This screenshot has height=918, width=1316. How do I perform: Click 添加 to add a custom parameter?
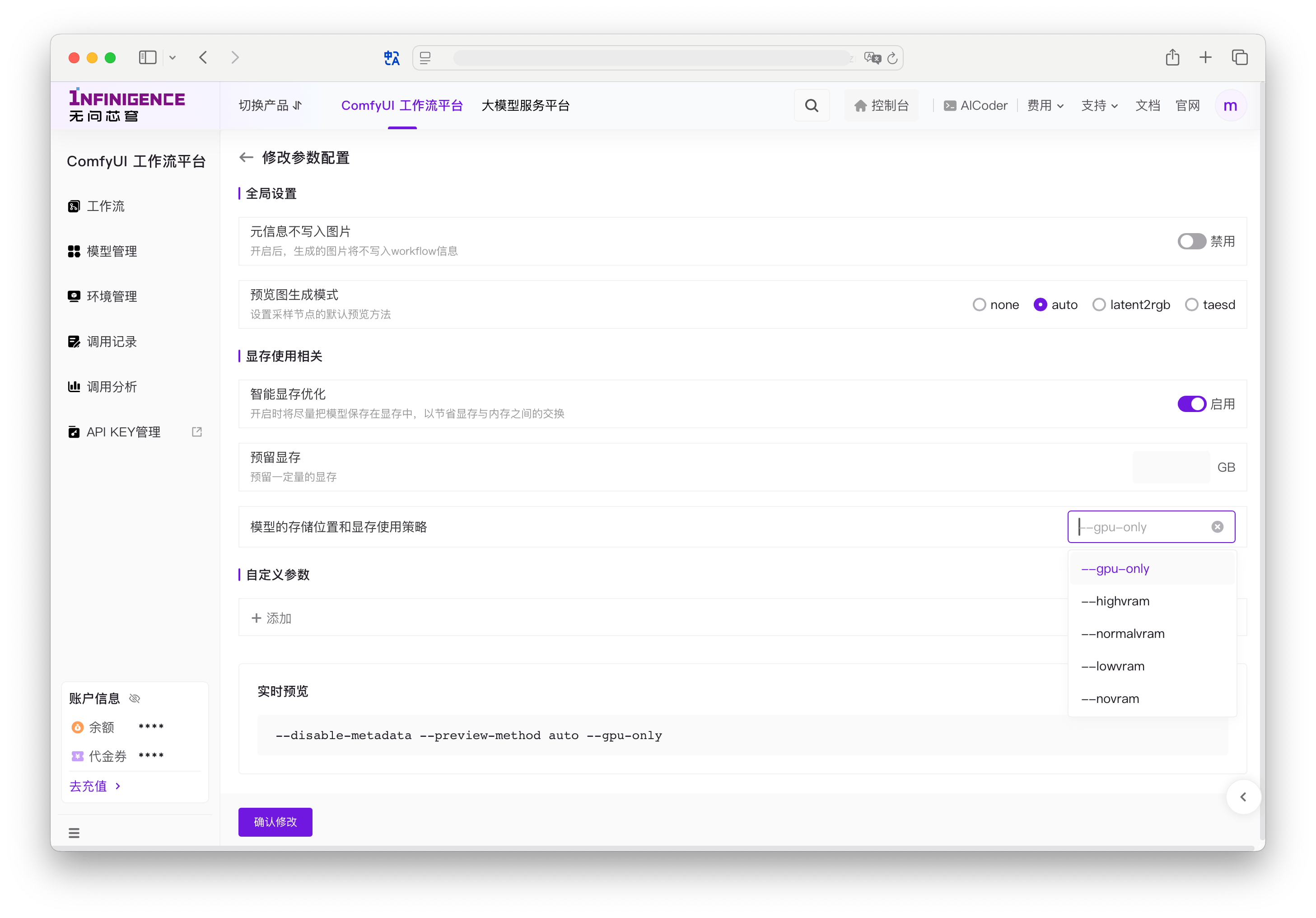(x=272, y=618)
